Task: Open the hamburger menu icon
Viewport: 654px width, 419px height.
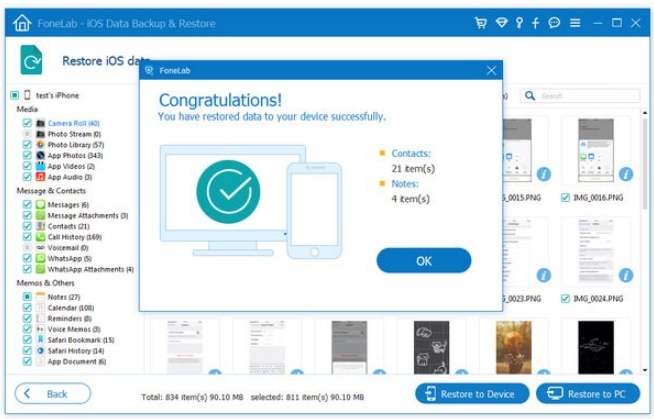Action: (575, 23)
